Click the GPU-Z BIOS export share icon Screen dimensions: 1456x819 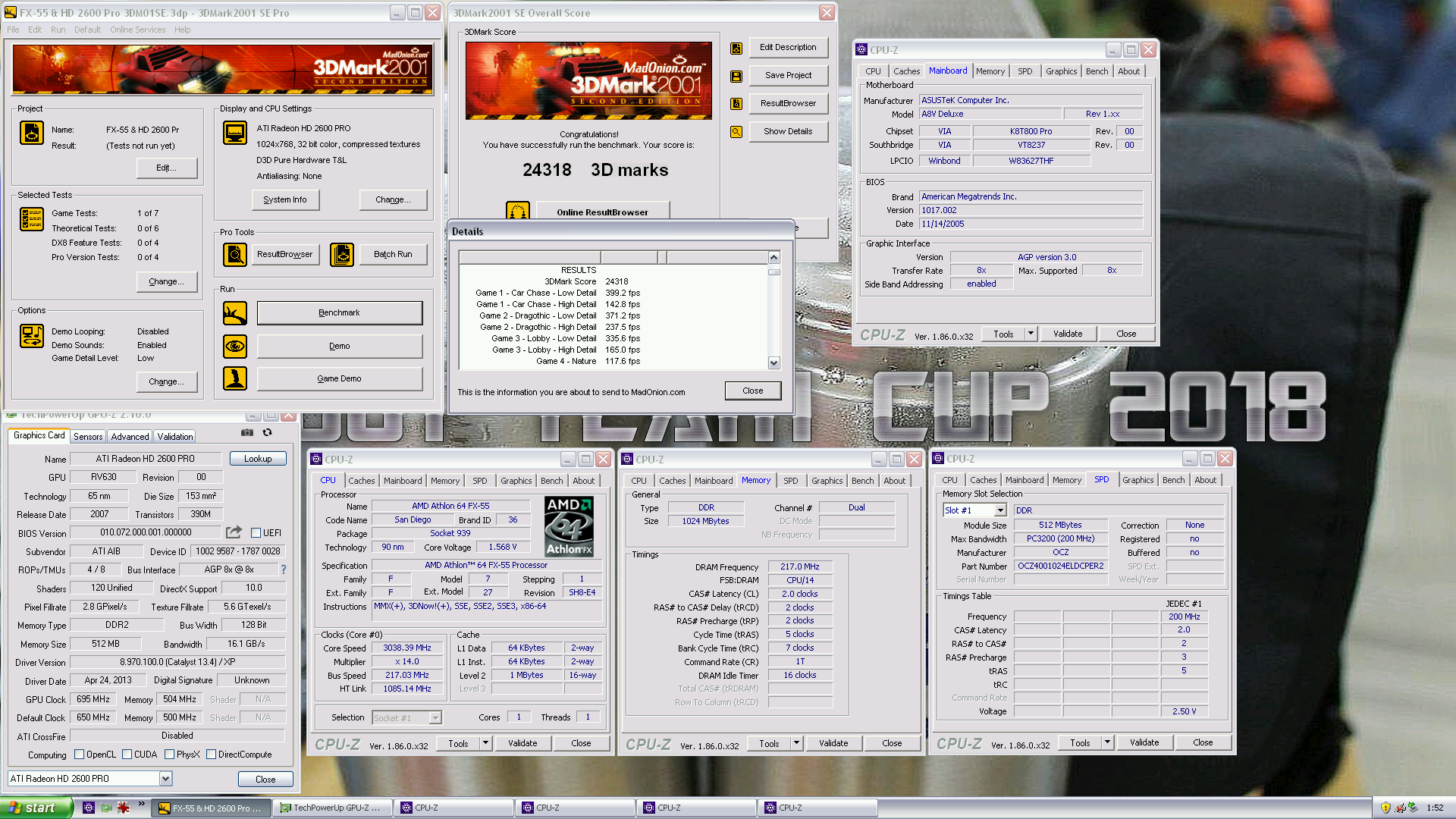[234, 532]
